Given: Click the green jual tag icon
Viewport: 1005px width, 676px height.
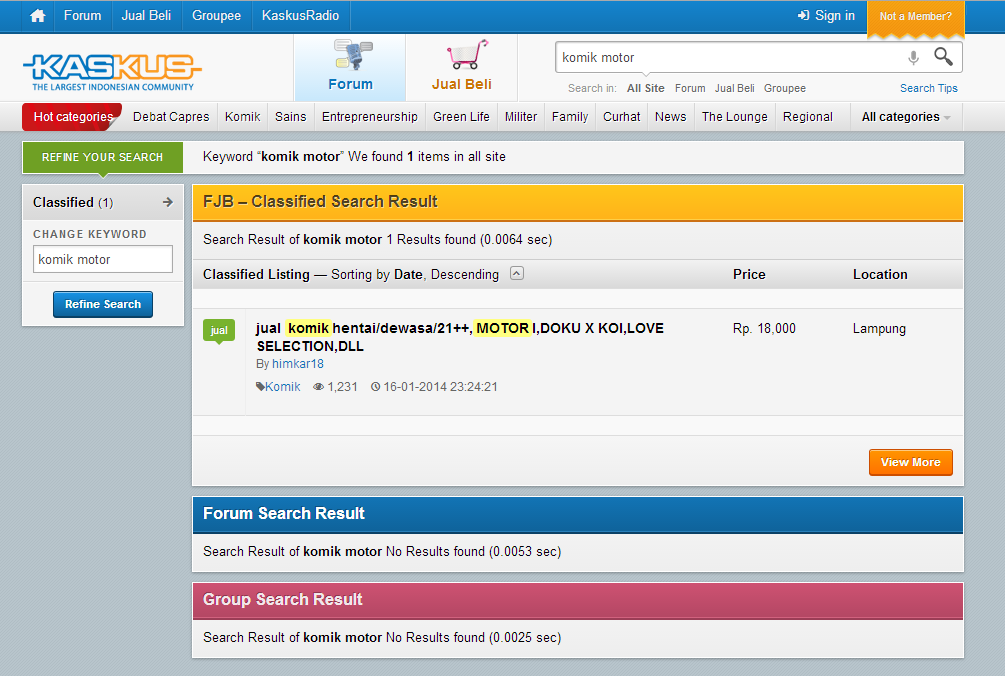Looking at the screenshot, I should 219,331.
